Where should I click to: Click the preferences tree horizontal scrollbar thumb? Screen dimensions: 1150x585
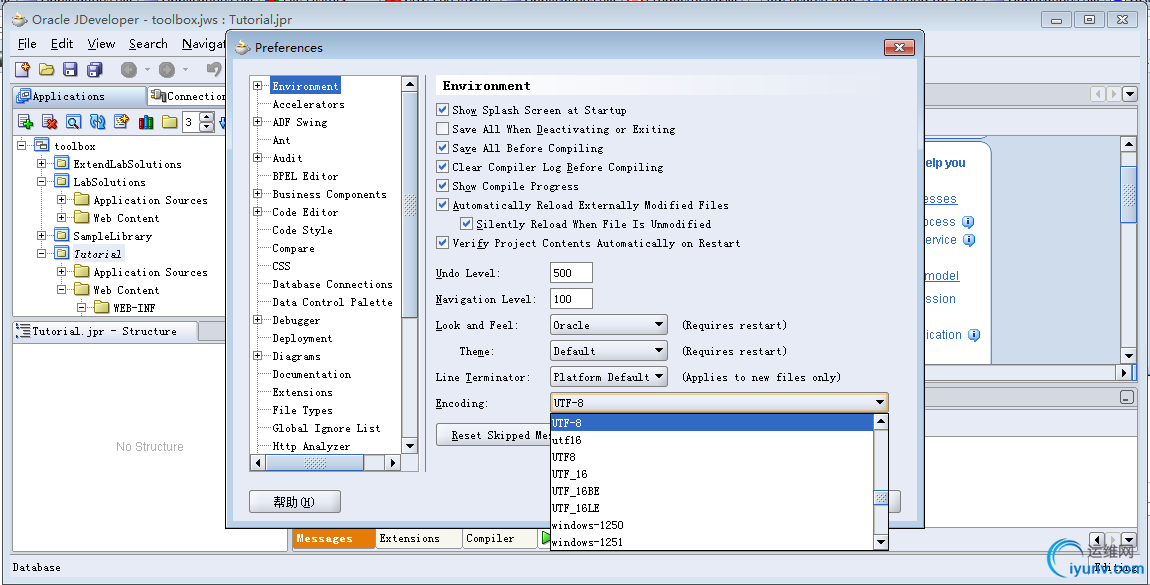pyautogui.click(x=315, y=463)
